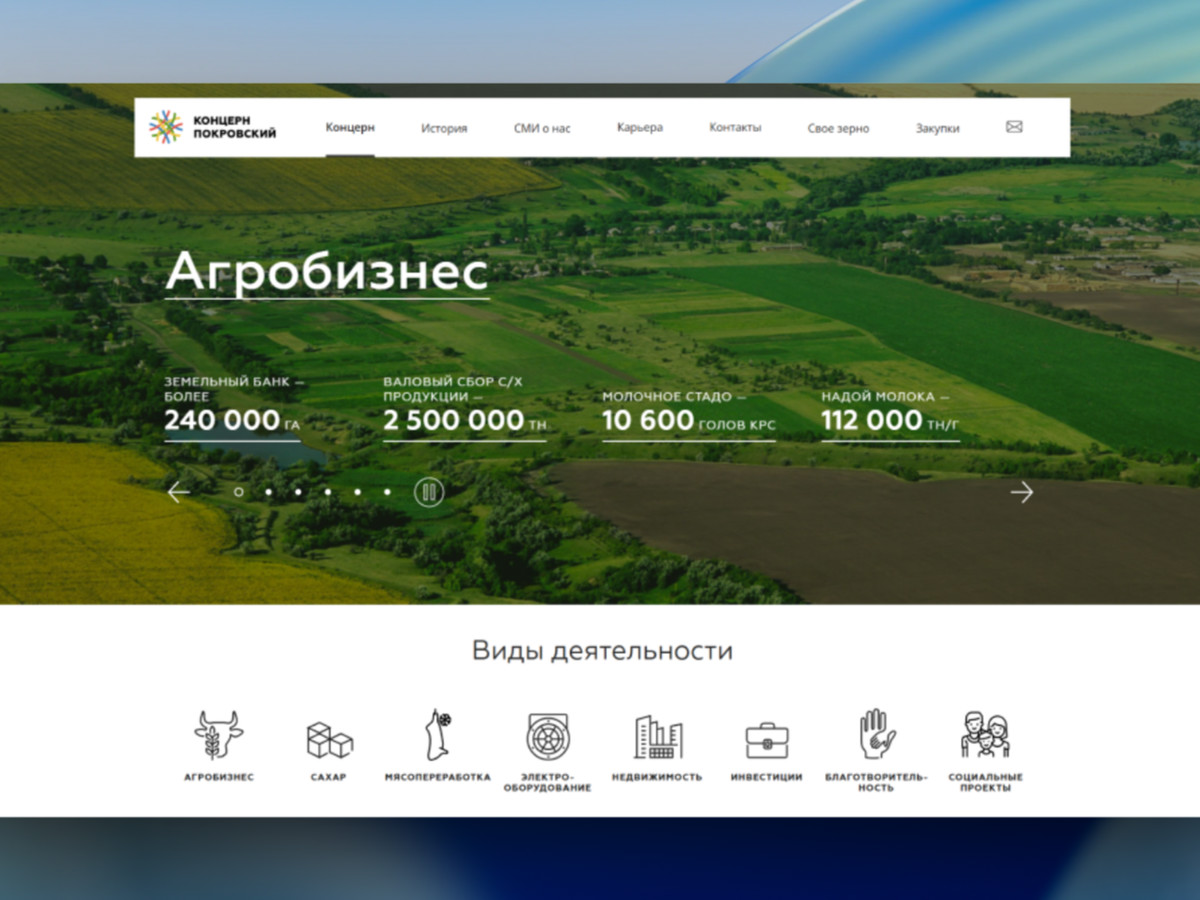This screenshot has height=900, width=1200.
Task: Click the Мясопереработка meat icon
Action: [x=437, y=735]
